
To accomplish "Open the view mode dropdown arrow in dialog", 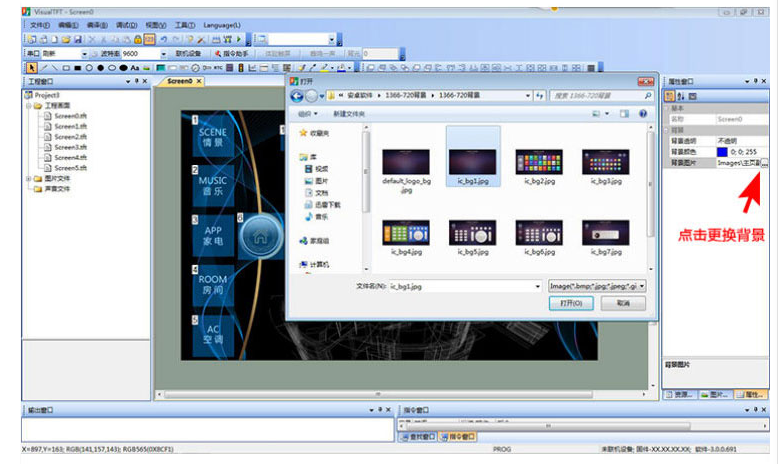I will (x=607, y=114).
